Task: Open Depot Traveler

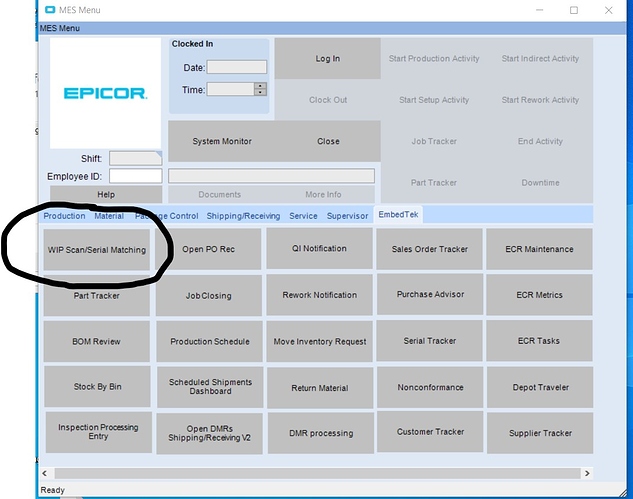Action: click(540, 387)
